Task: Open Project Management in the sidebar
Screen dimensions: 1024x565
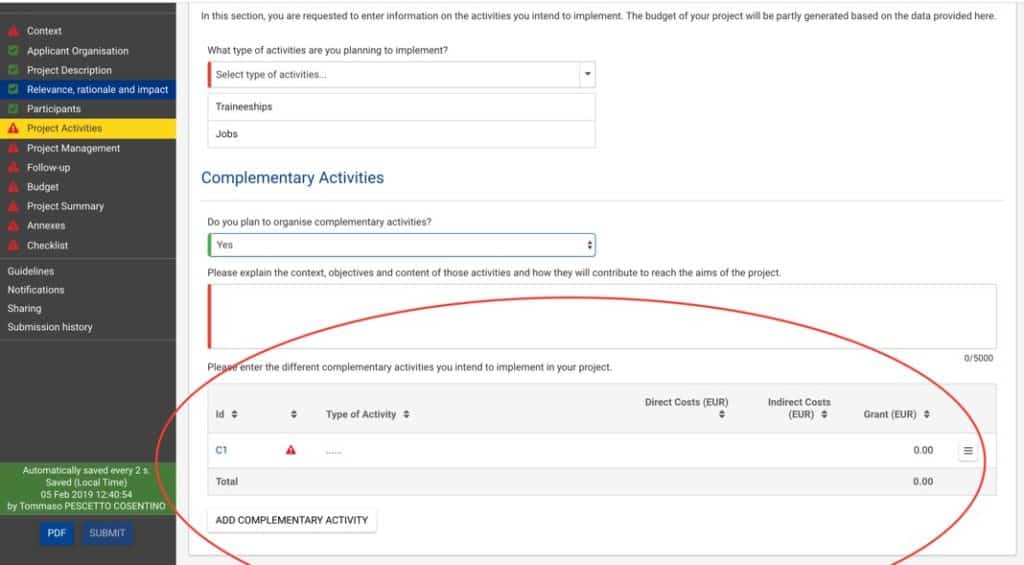Action: 73,148
